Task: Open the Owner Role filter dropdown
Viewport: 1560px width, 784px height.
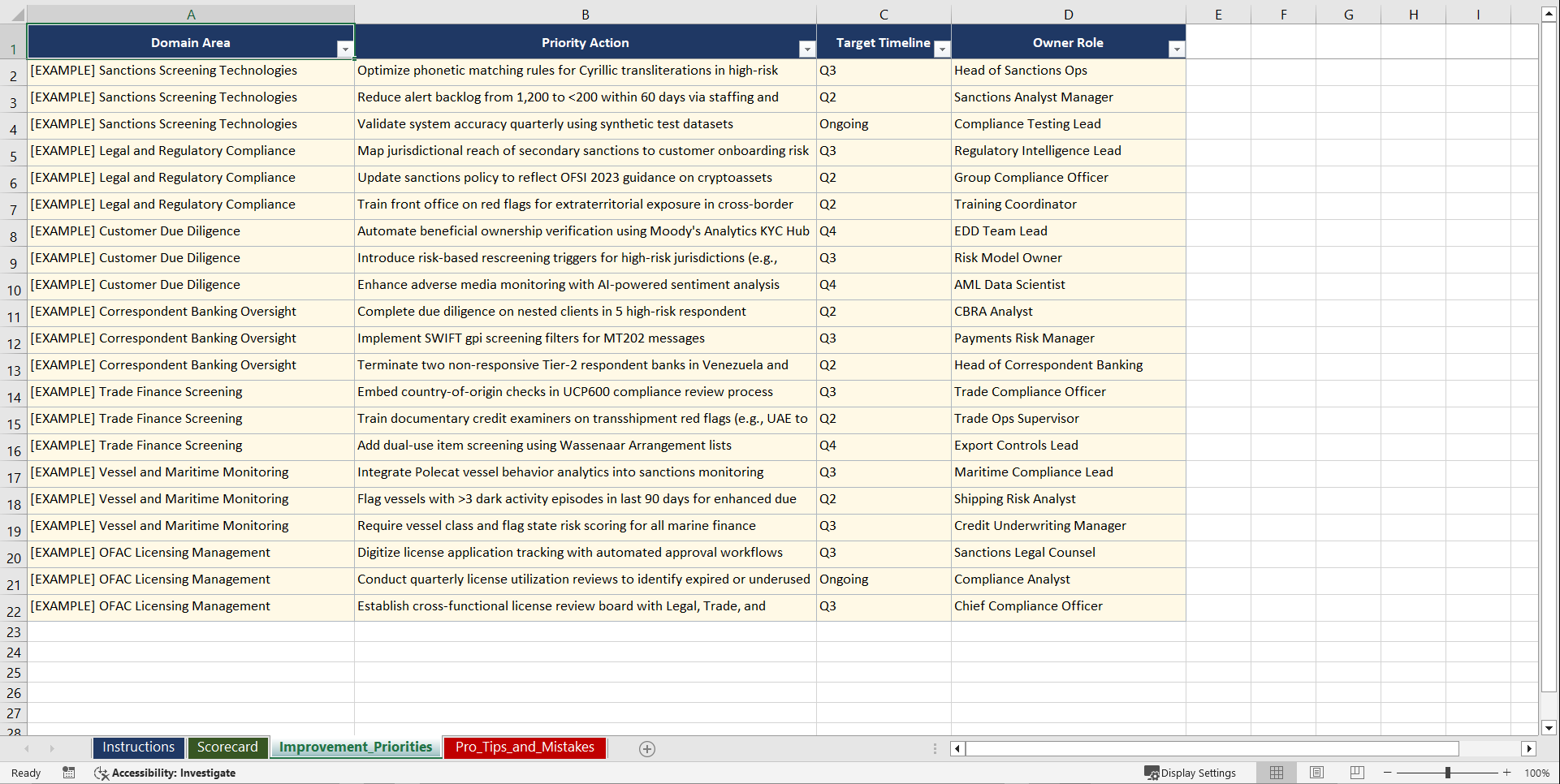Action: [1176, 49]
